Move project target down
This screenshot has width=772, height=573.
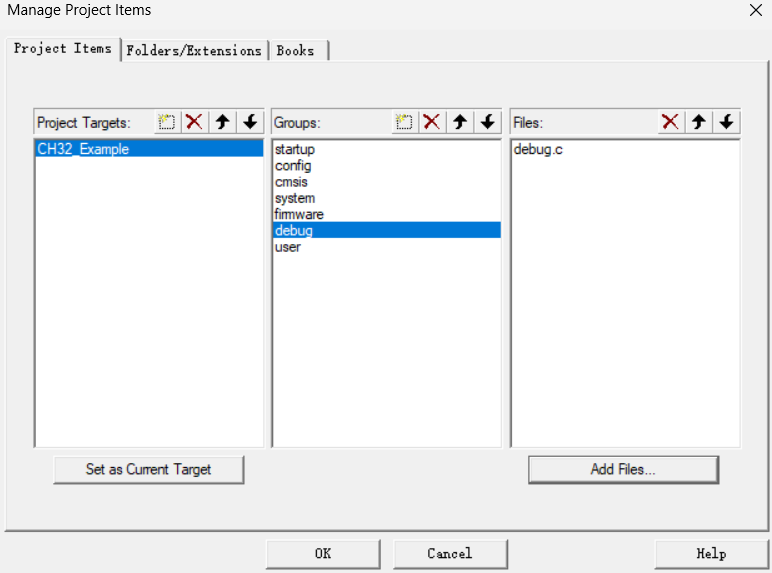pyautogui.click(x=250, y=122)
